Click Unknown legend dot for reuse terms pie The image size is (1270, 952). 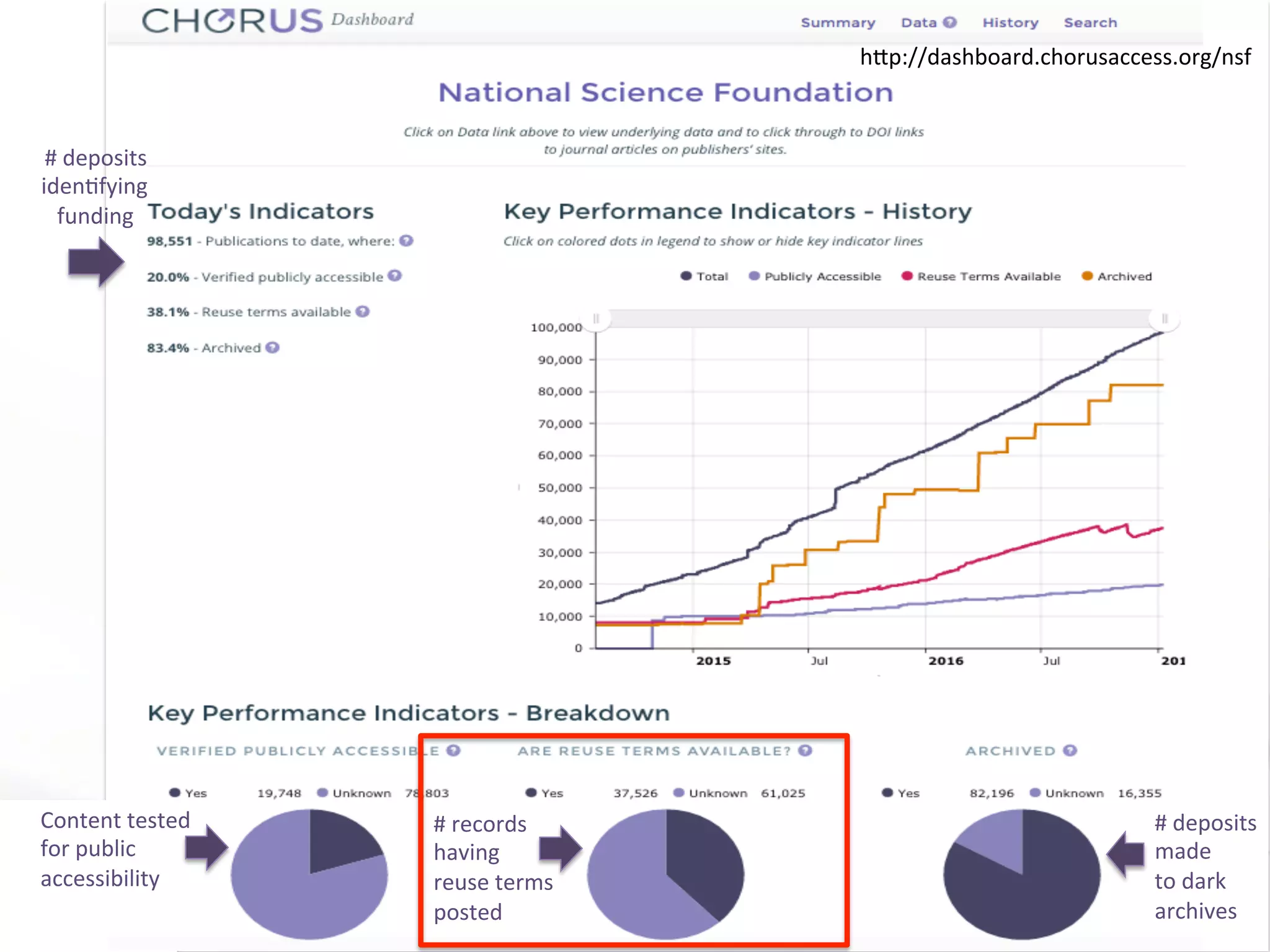click(x=679, y=793)
